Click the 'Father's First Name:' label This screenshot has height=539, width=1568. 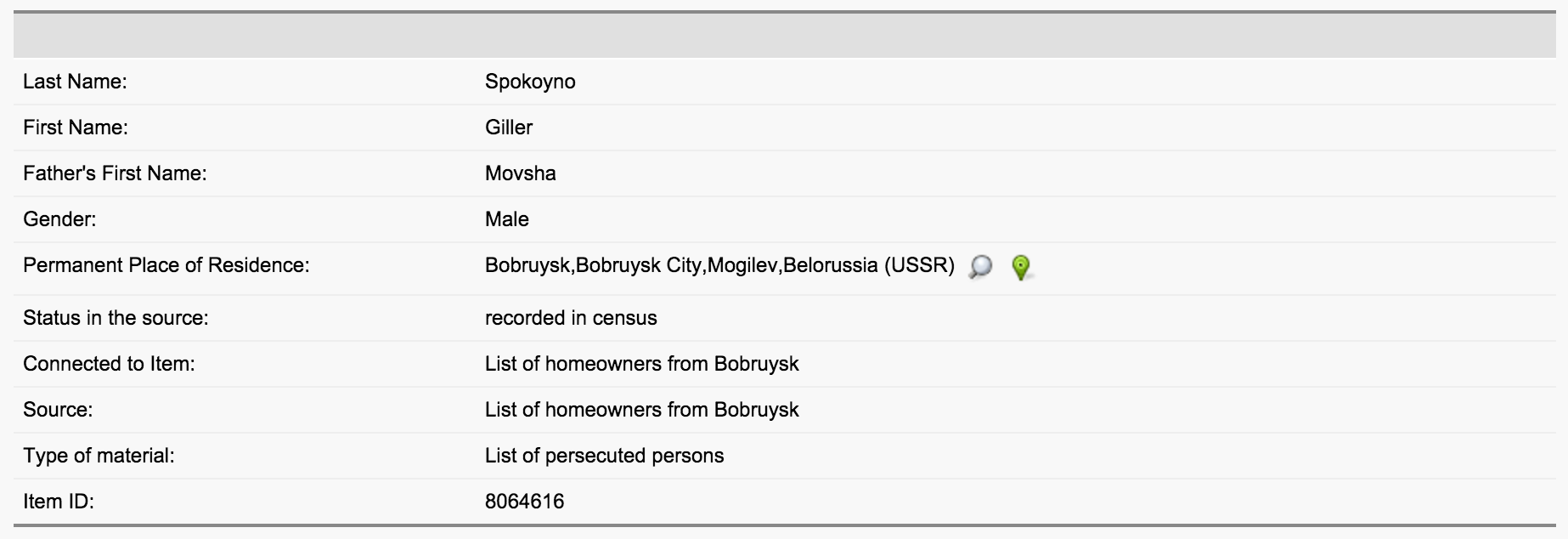[x=115, y=173]
